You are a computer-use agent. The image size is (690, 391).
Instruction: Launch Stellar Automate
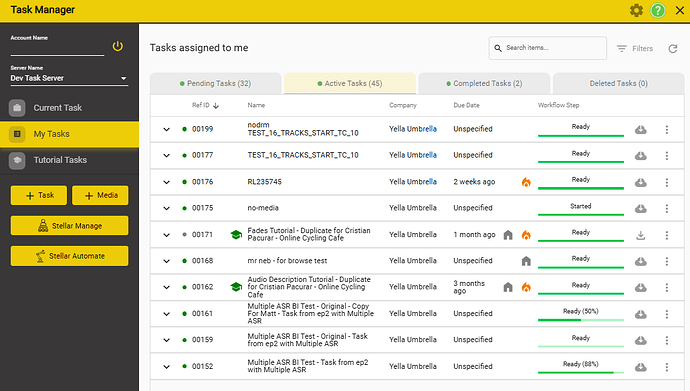click(70, 256)
